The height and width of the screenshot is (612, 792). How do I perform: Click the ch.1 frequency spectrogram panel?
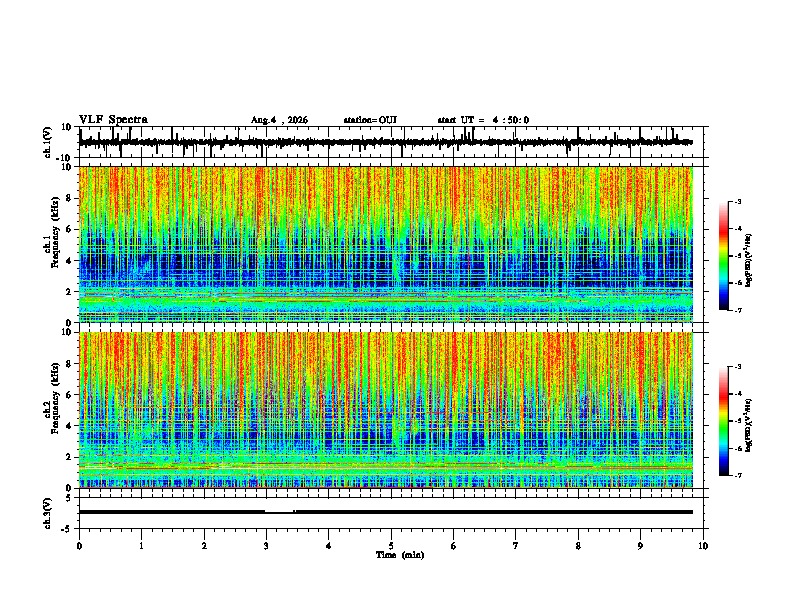[386, 244]
